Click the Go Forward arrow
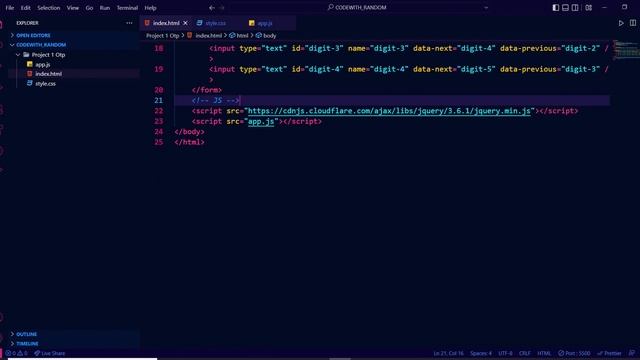 (x=222, y=7)
